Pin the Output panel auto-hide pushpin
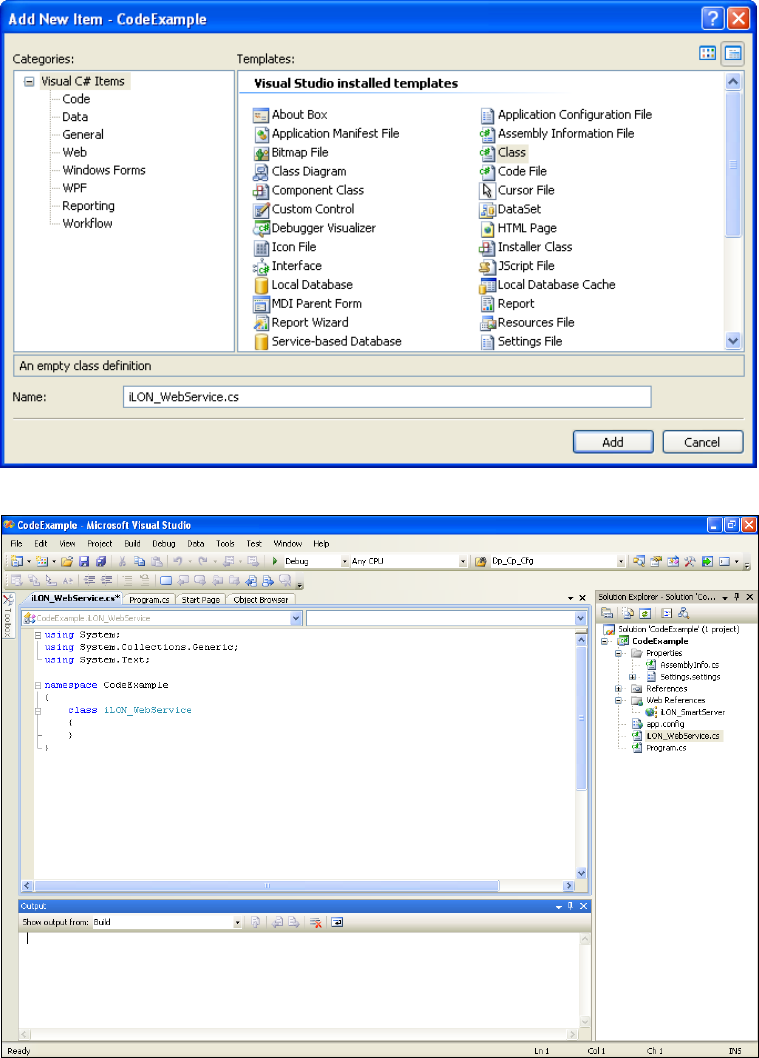Screen dimensions: 759x1058 coord(571,906)
